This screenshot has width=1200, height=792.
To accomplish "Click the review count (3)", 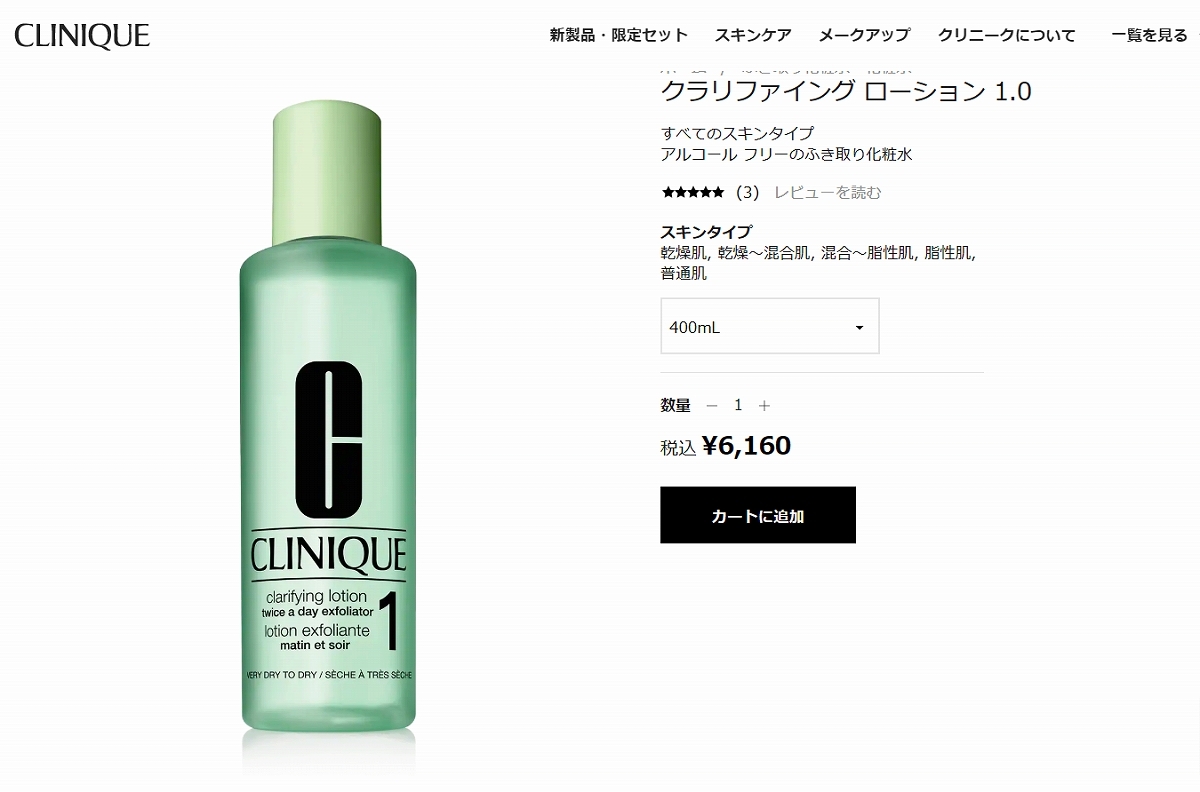I will coord(747,192).
